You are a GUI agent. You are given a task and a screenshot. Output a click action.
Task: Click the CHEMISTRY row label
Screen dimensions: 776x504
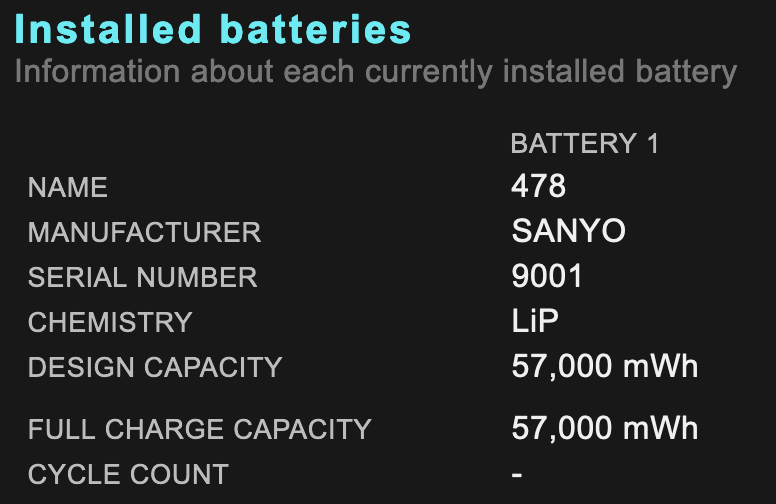110,322
